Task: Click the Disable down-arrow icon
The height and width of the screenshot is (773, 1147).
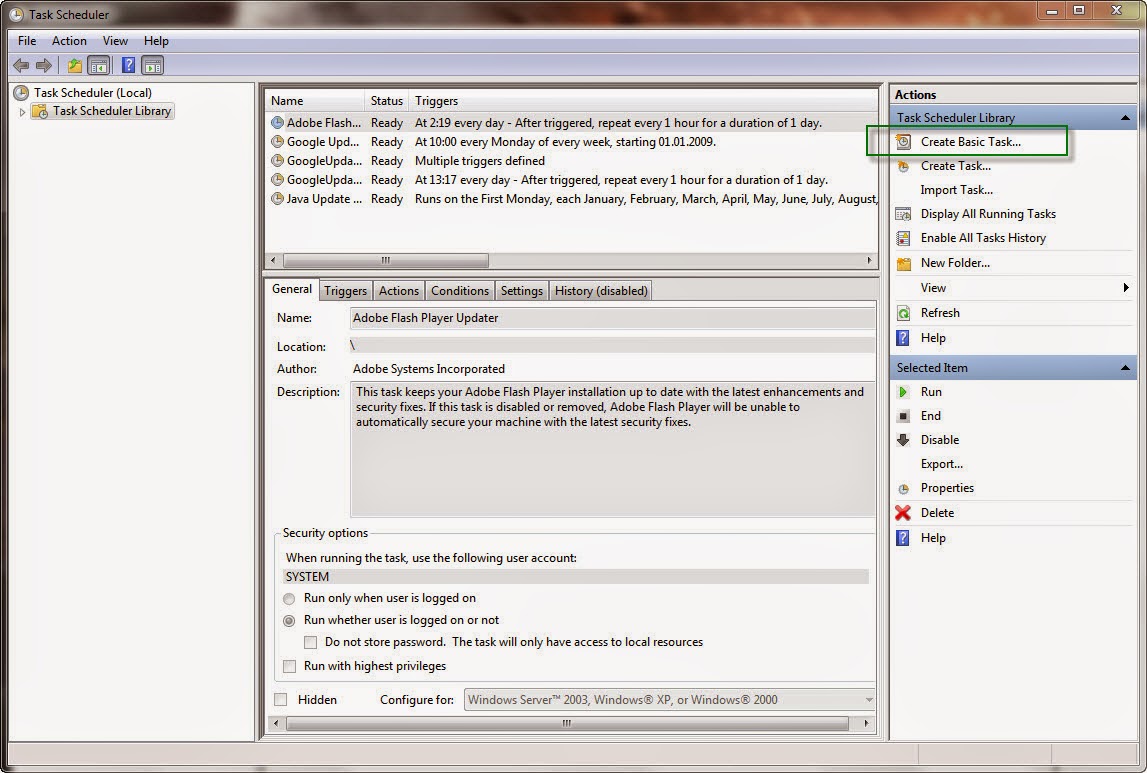Action: coord(903,440)
